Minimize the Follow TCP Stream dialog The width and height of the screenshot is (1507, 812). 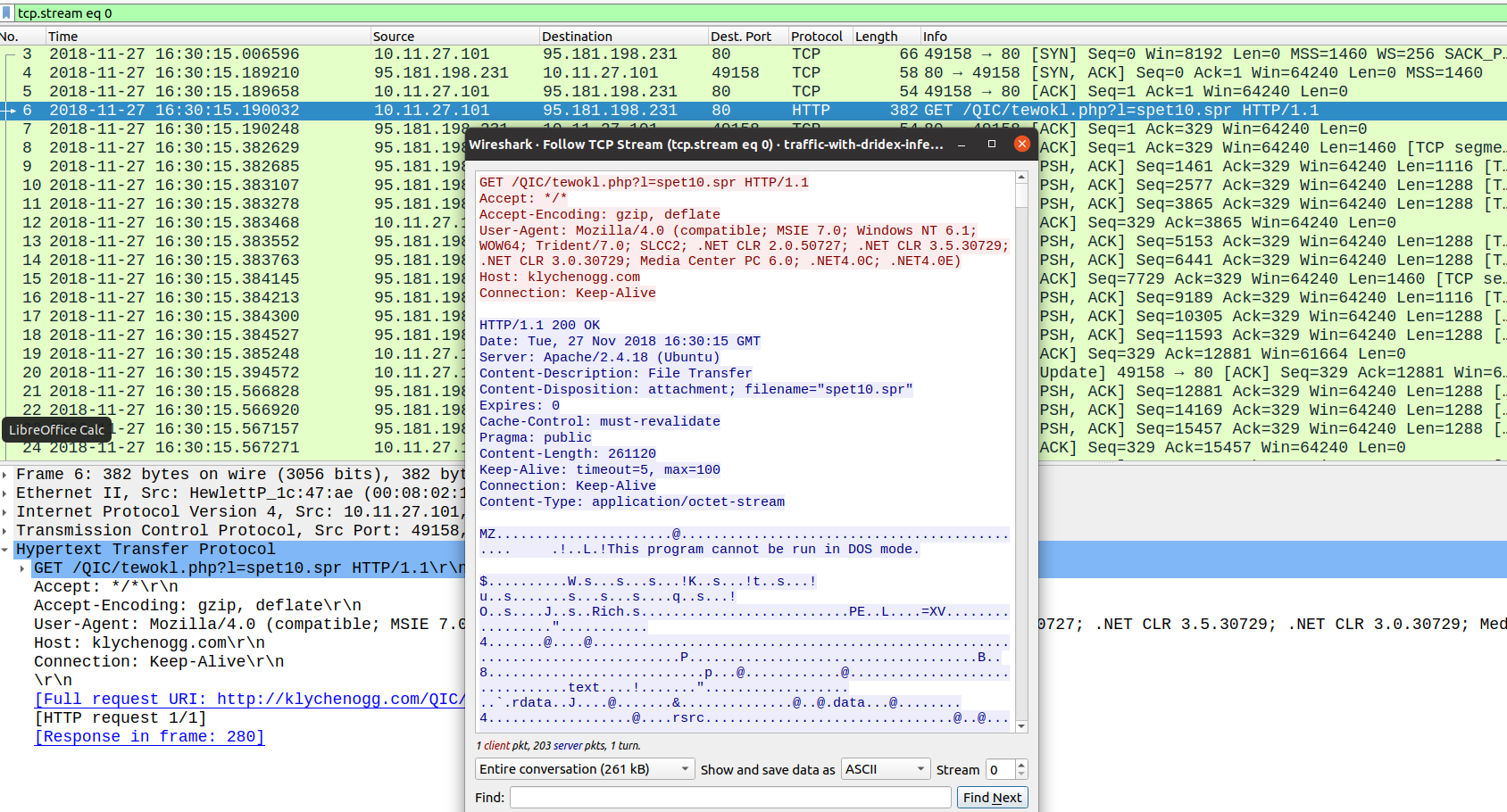(962, 144)
